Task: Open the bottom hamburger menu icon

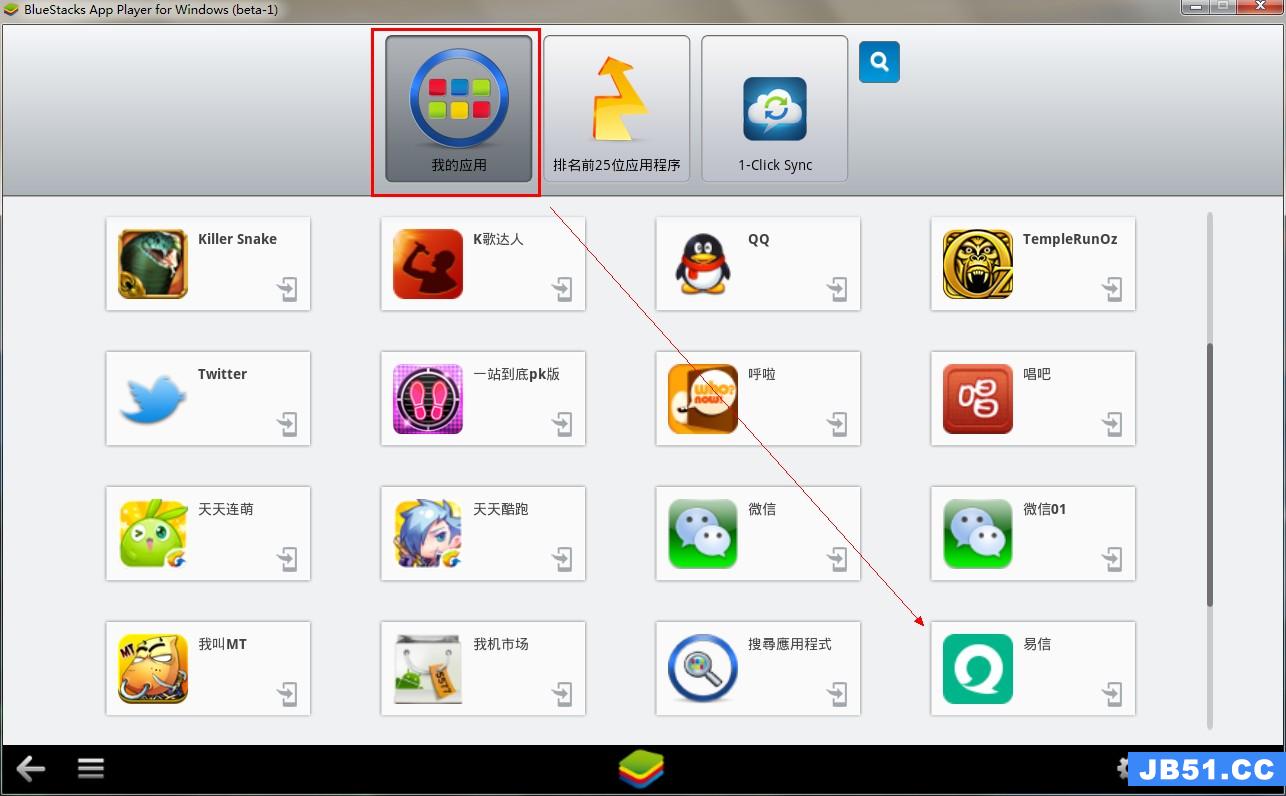Action: point(91,768)
